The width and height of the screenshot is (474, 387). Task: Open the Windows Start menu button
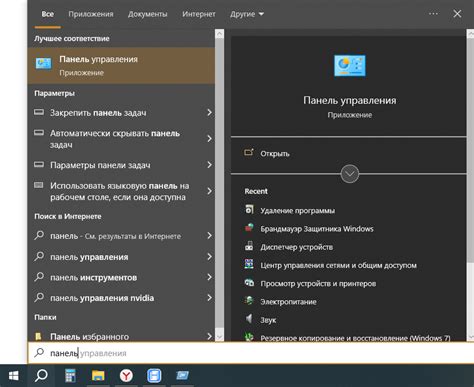[x=13, y=376]
